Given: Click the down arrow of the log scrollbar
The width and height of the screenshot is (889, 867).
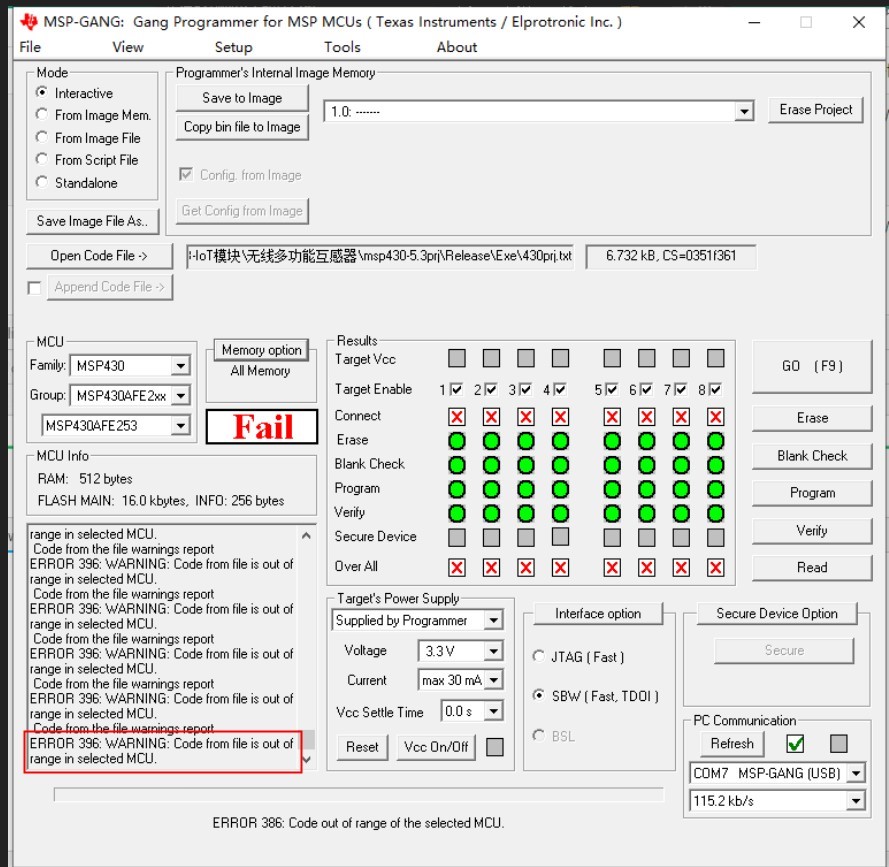Looking at the screenshot, I should [x=308, y=758].
